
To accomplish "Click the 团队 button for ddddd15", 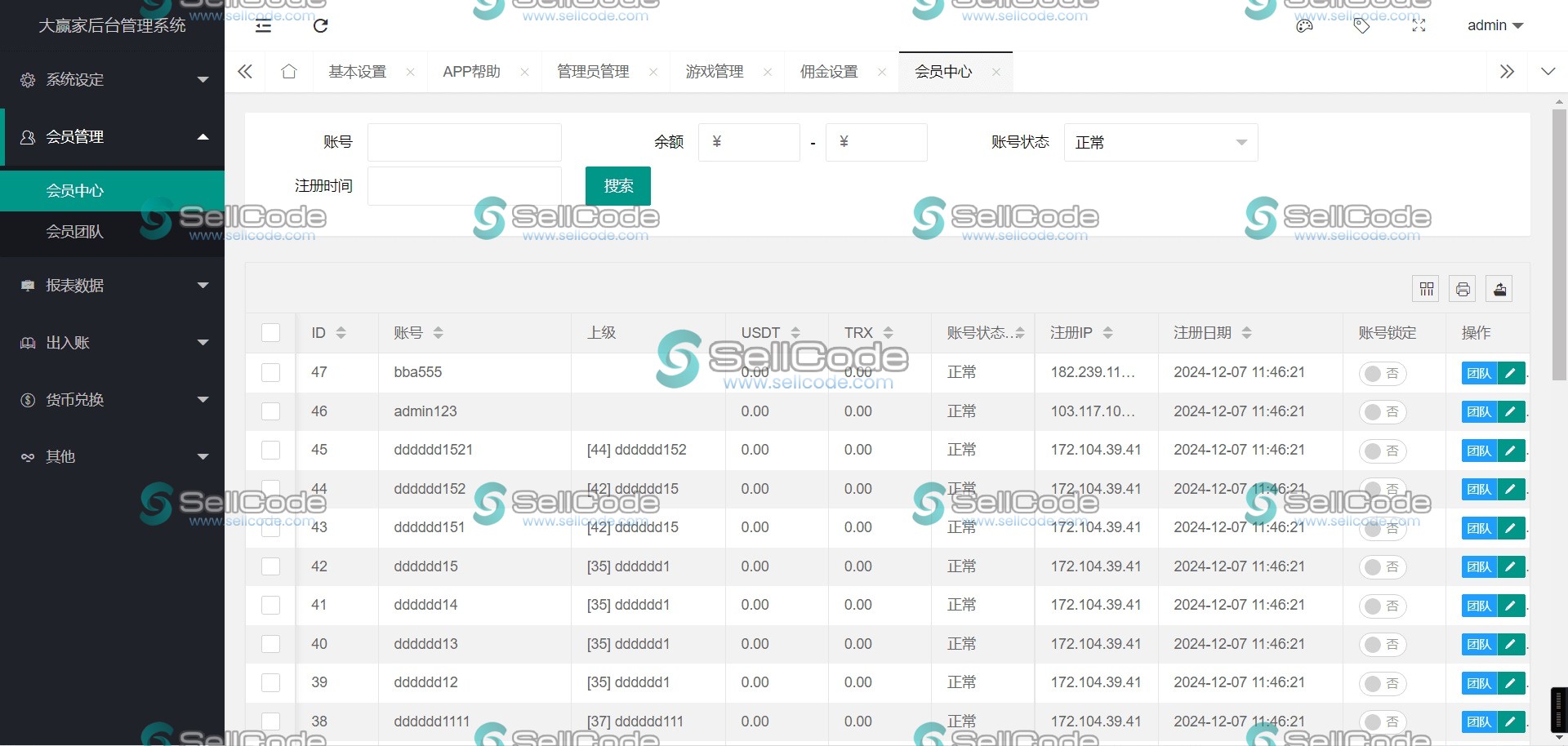I will 1478,566.
